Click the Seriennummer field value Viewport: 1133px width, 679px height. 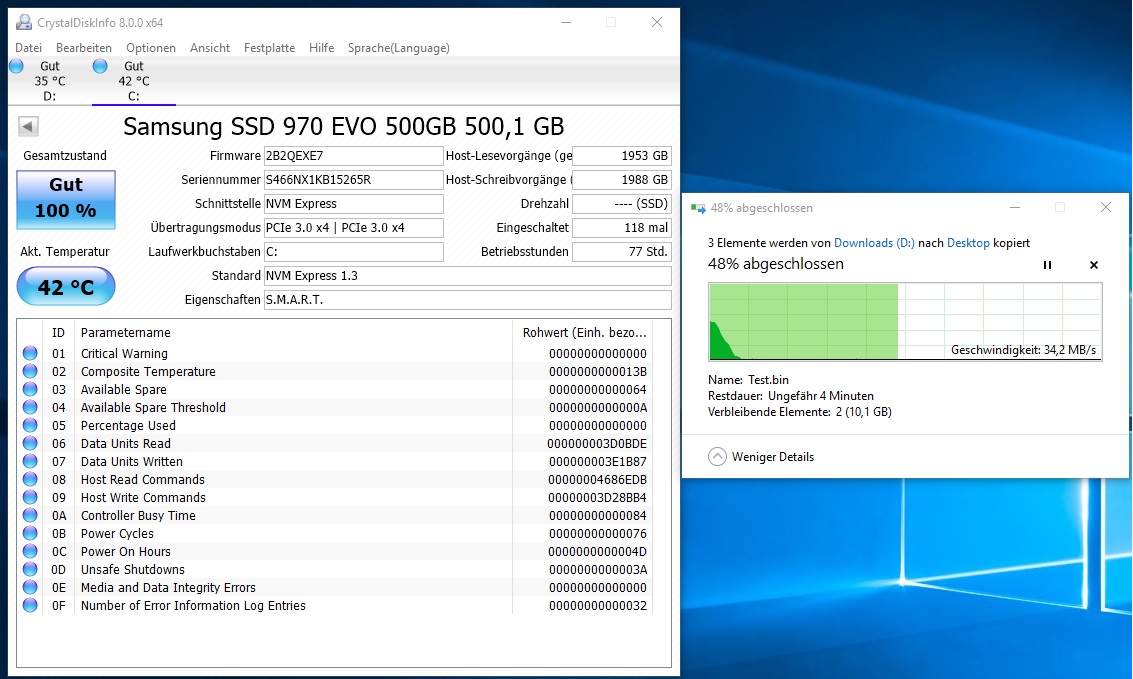[x=353, y=180]
